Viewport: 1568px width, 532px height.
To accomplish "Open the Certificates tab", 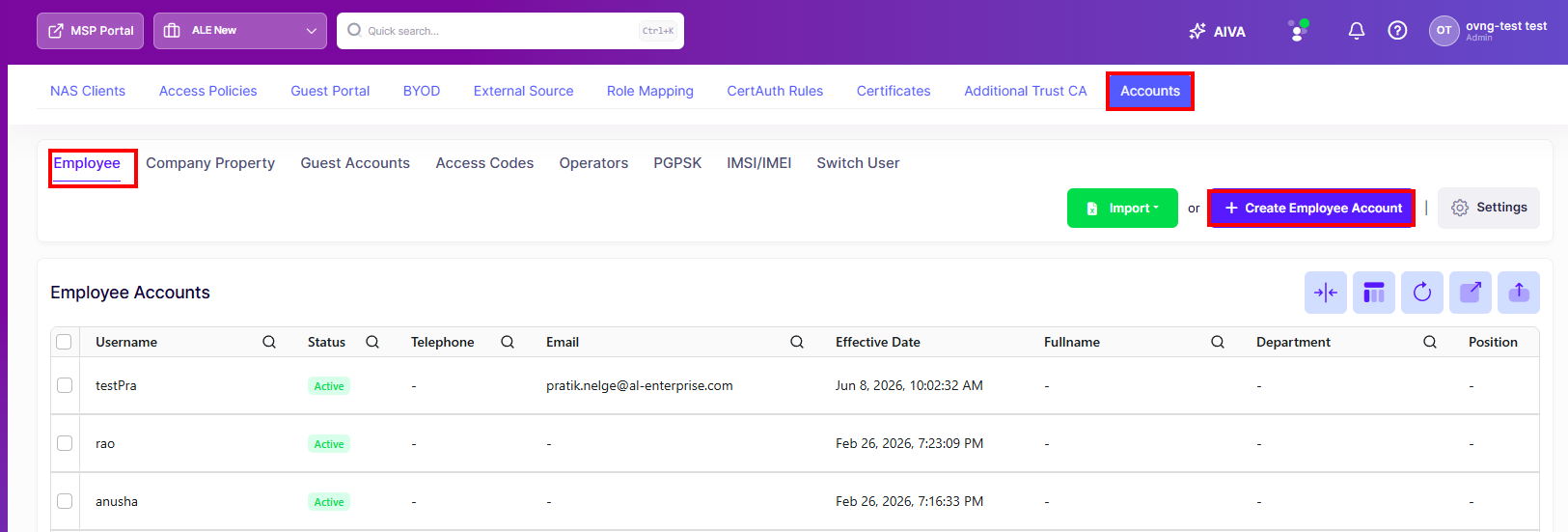I will coord(894,91).
